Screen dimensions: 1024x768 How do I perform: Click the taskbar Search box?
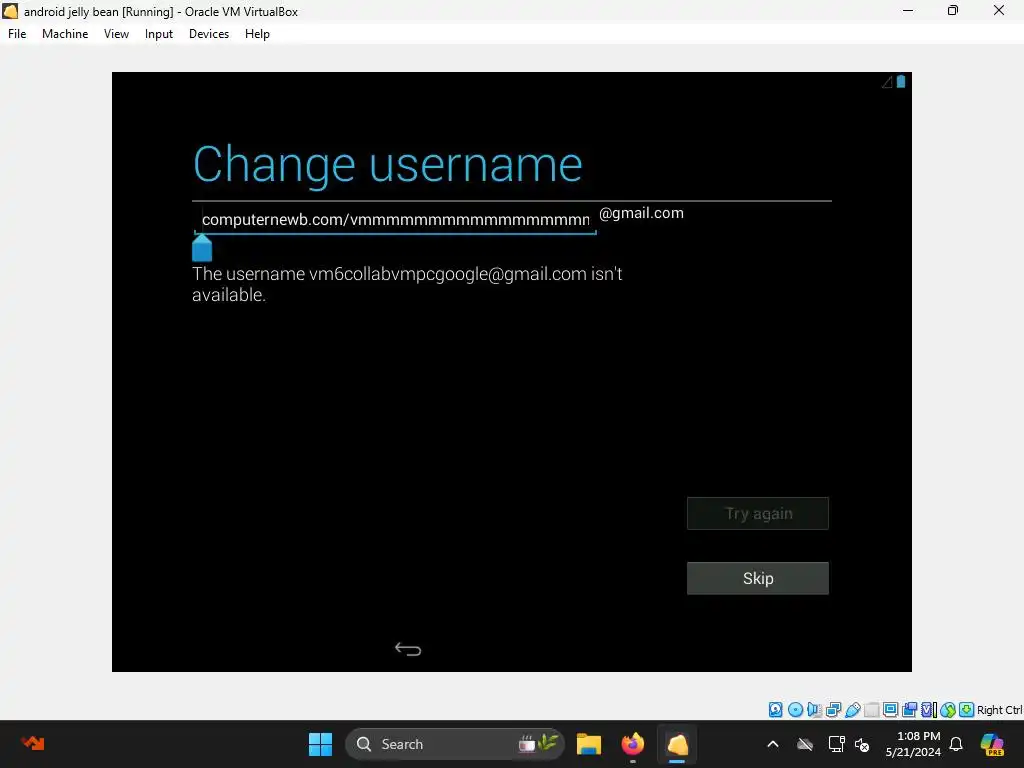coord(455,744)
